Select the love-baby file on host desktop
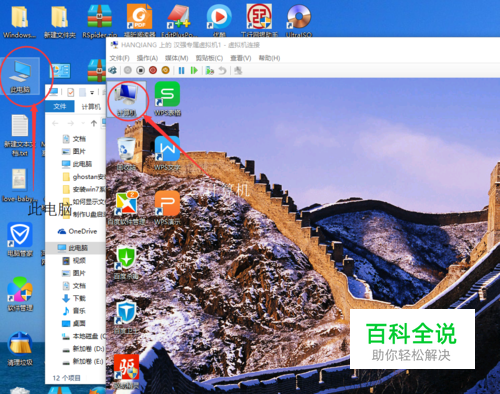Screen dimensions: 500x394 click(20, 185)
